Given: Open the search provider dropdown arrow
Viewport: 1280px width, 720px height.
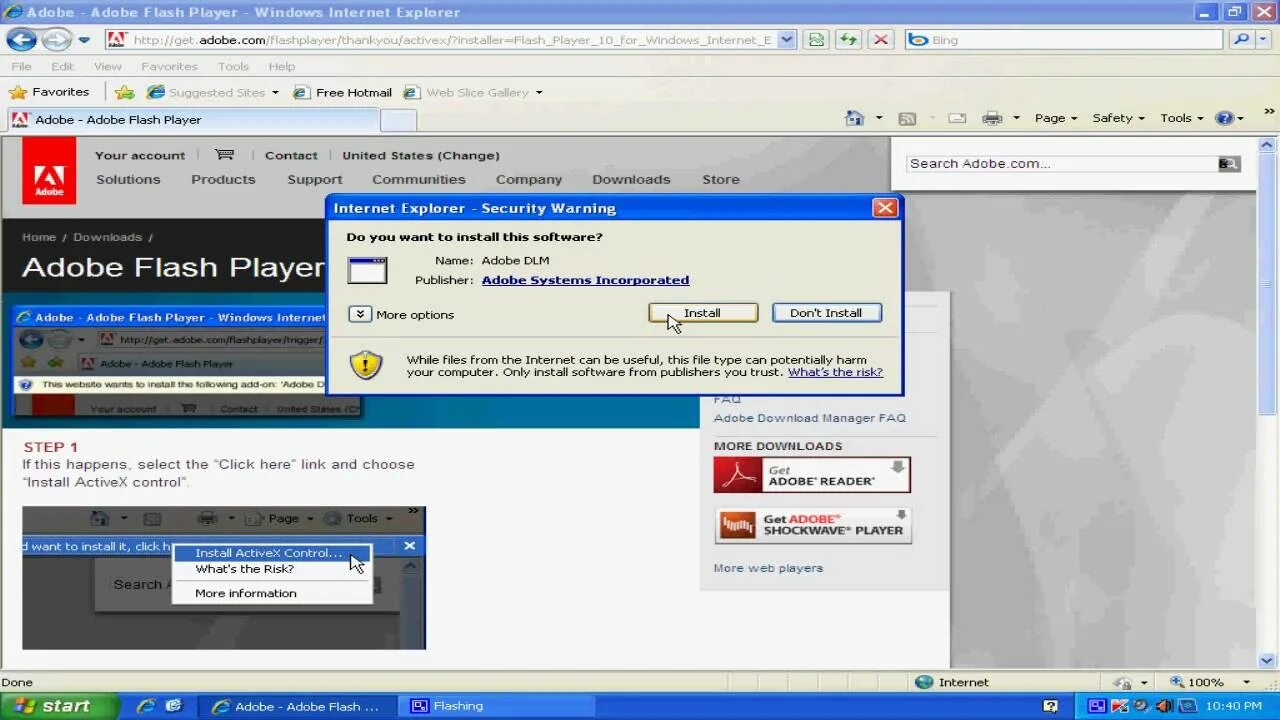Looking at the screenshot, I should tap(1261, 40).
